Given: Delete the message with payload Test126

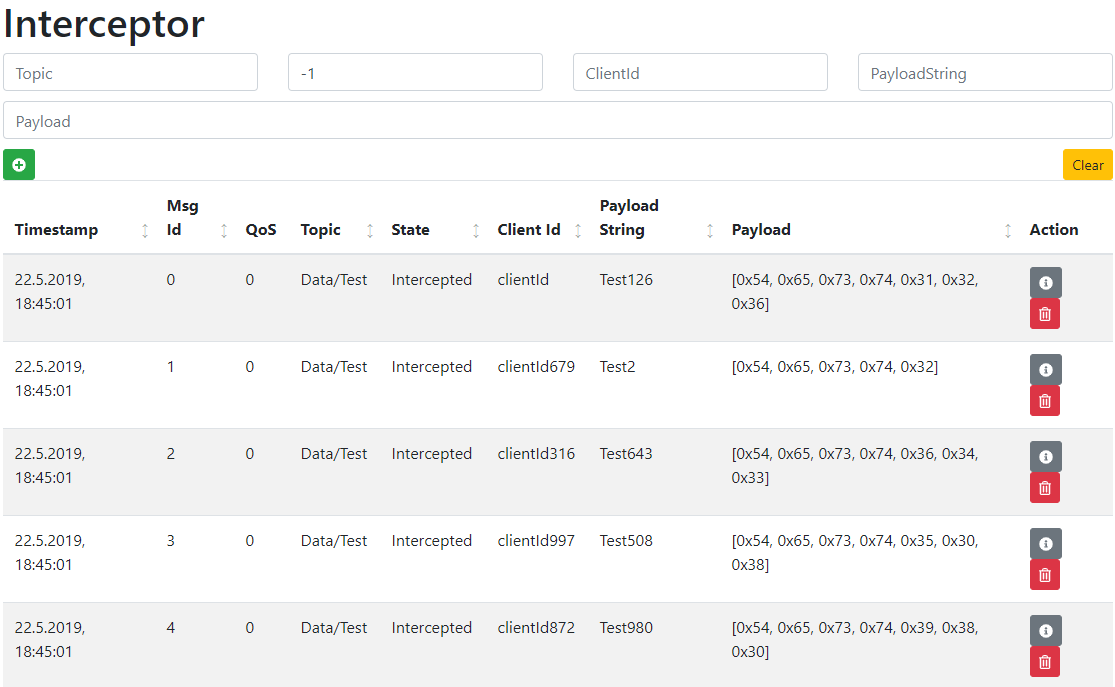Looking at the screenshot, I should coord(1045,314).
